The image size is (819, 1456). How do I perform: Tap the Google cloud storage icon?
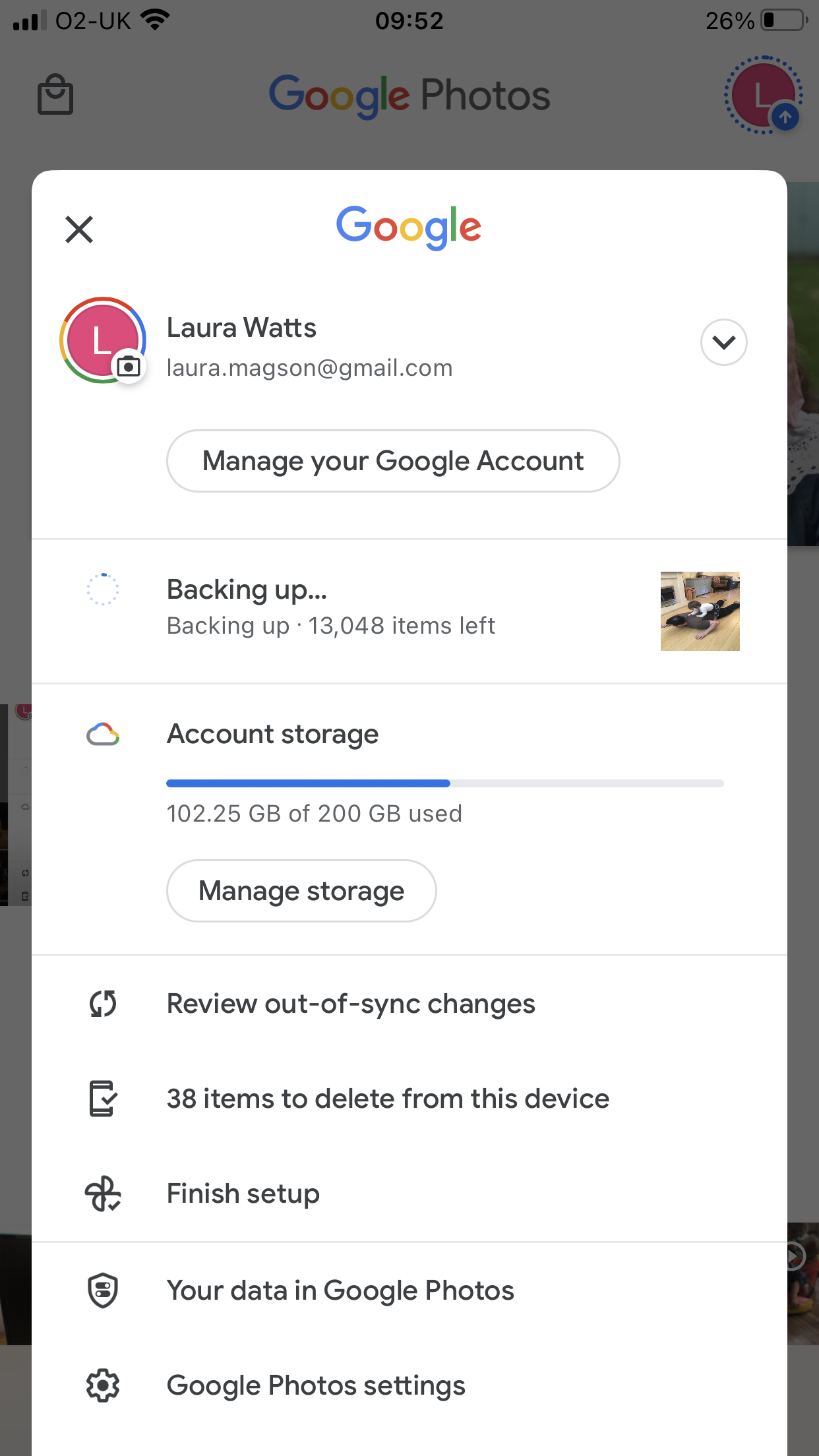[x=103, y=734]
